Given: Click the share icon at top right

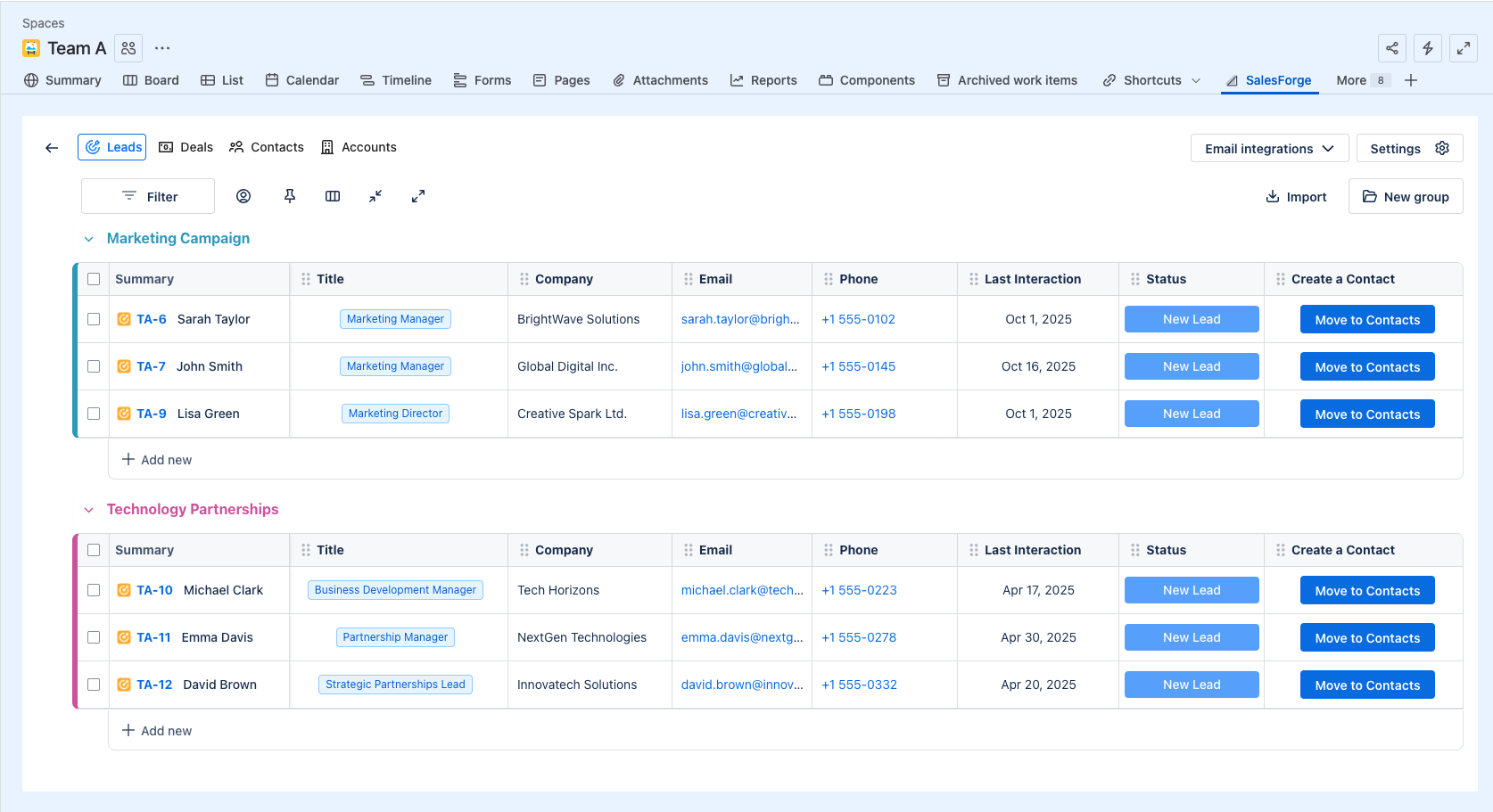Looking at the screenshot, I should coord(1392,48).
